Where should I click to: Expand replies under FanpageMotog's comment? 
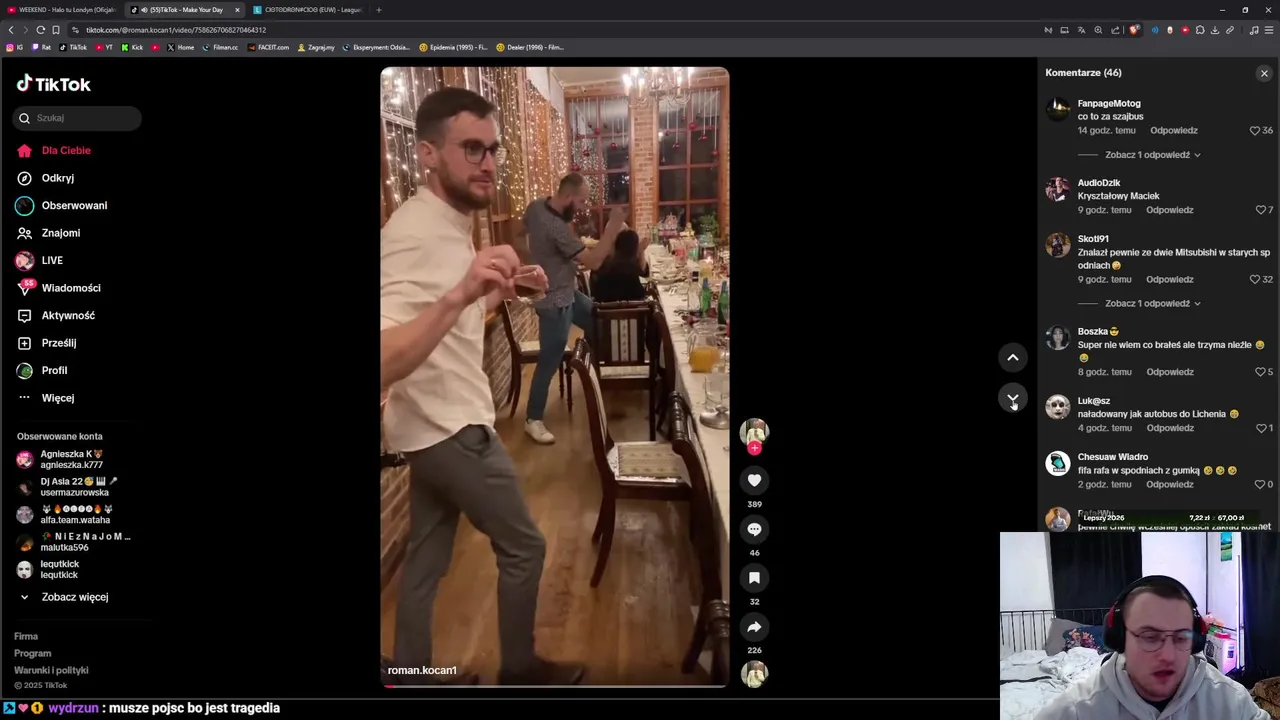pyautogui.click(x=1152, y=155)
